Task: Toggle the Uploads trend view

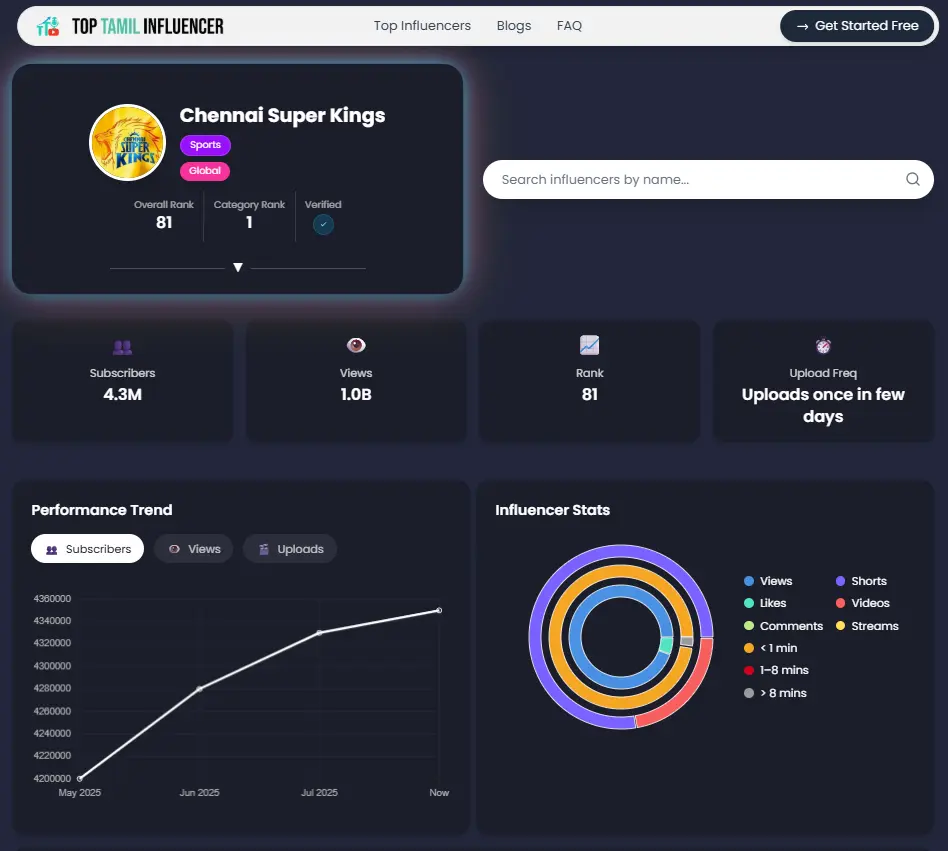Action: point(289,548)
